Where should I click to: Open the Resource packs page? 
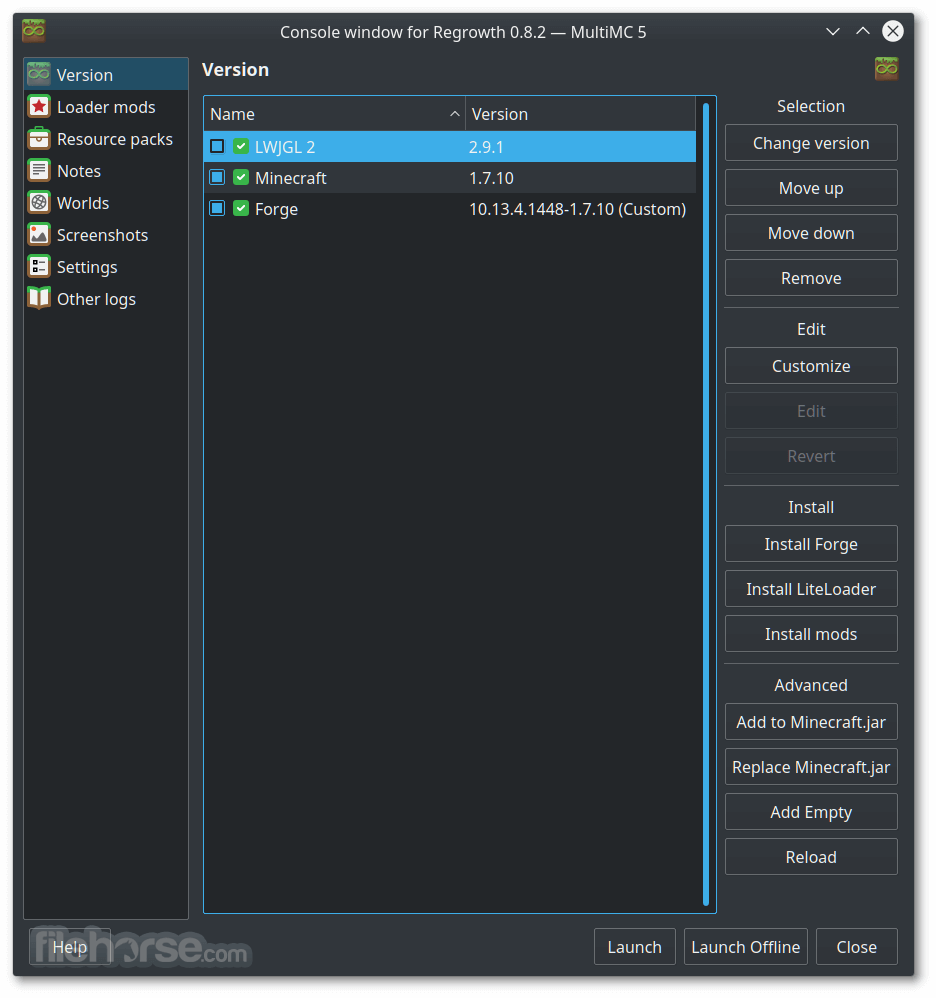click(106, 139)
